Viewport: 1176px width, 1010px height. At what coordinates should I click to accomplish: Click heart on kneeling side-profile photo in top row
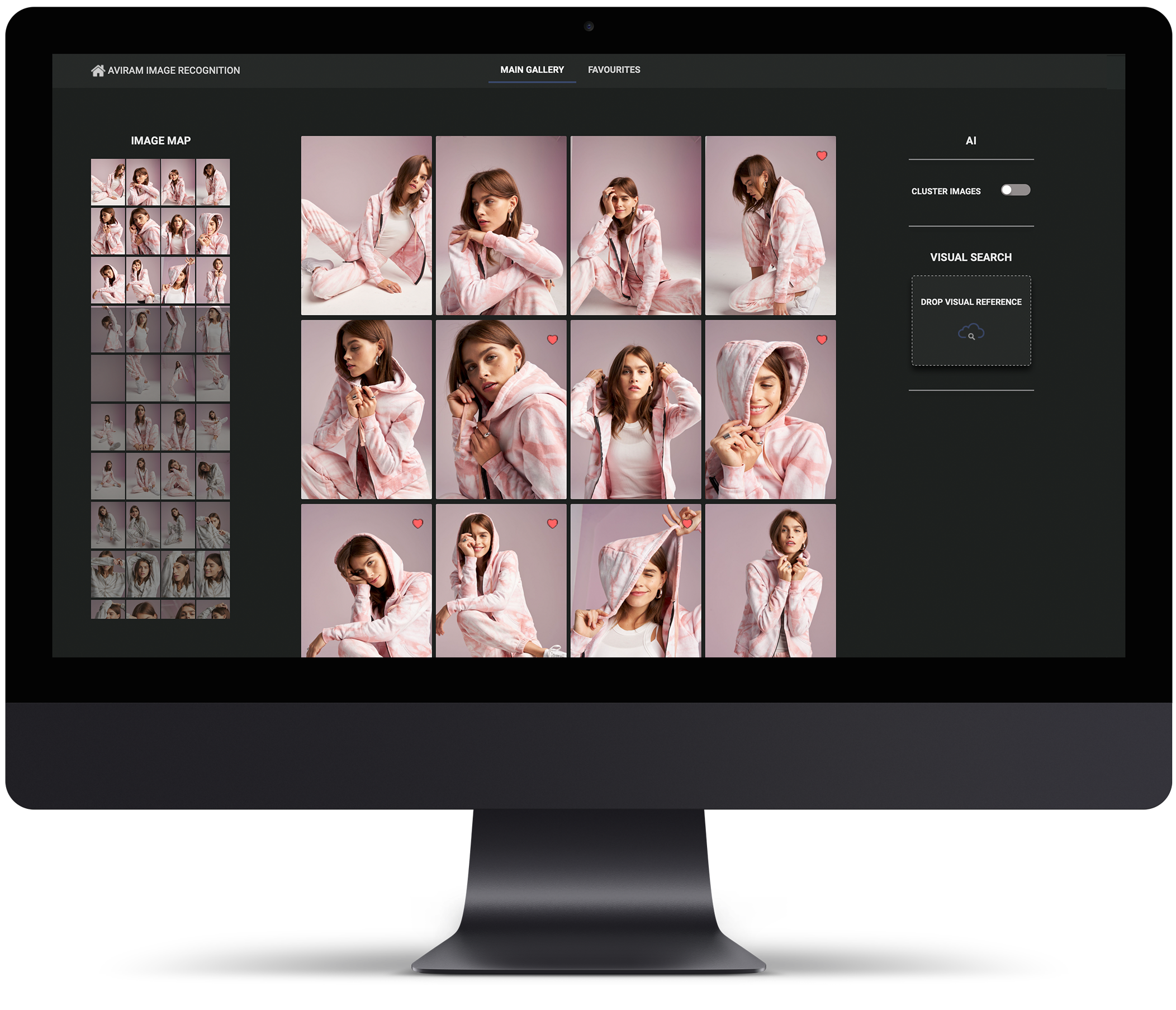point(821,155)
